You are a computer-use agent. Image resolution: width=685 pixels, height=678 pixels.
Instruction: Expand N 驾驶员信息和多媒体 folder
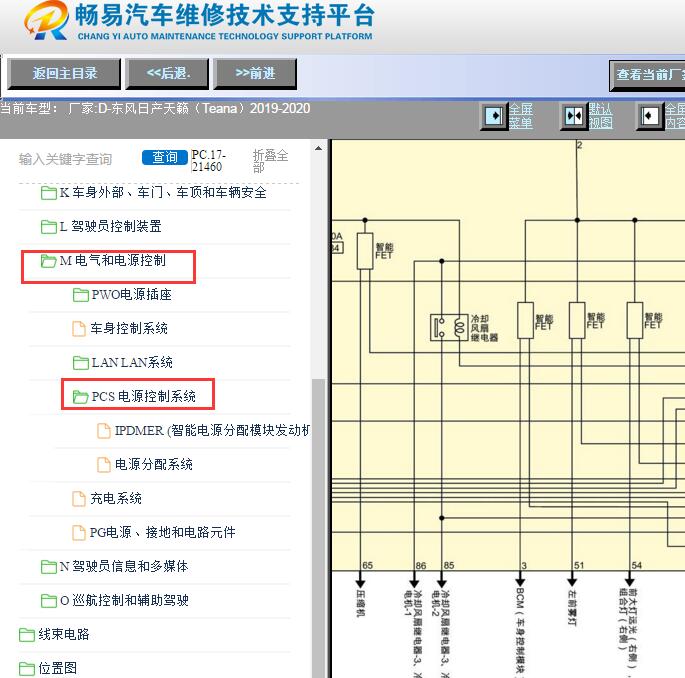(124, 566)
